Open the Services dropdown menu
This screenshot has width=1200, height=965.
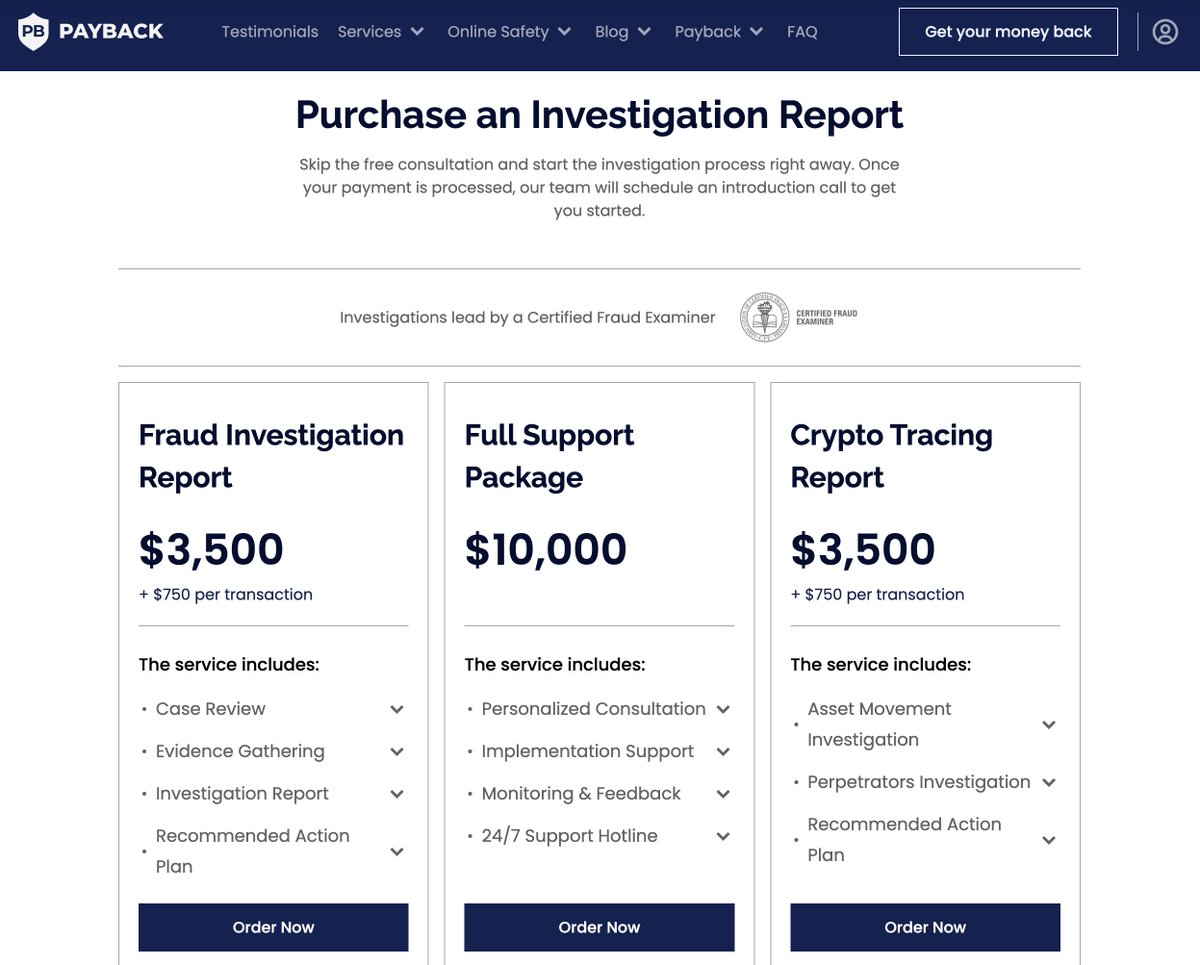pyautogui.click(x=381, y=32)
